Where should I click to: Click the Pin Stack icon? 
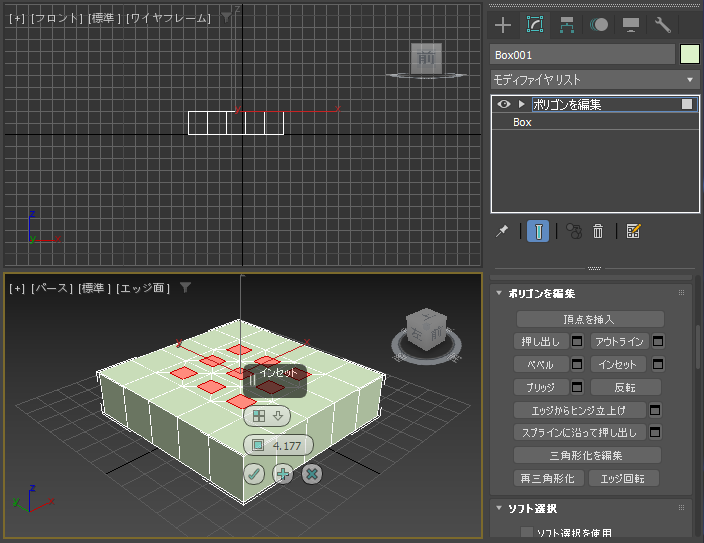502,231
